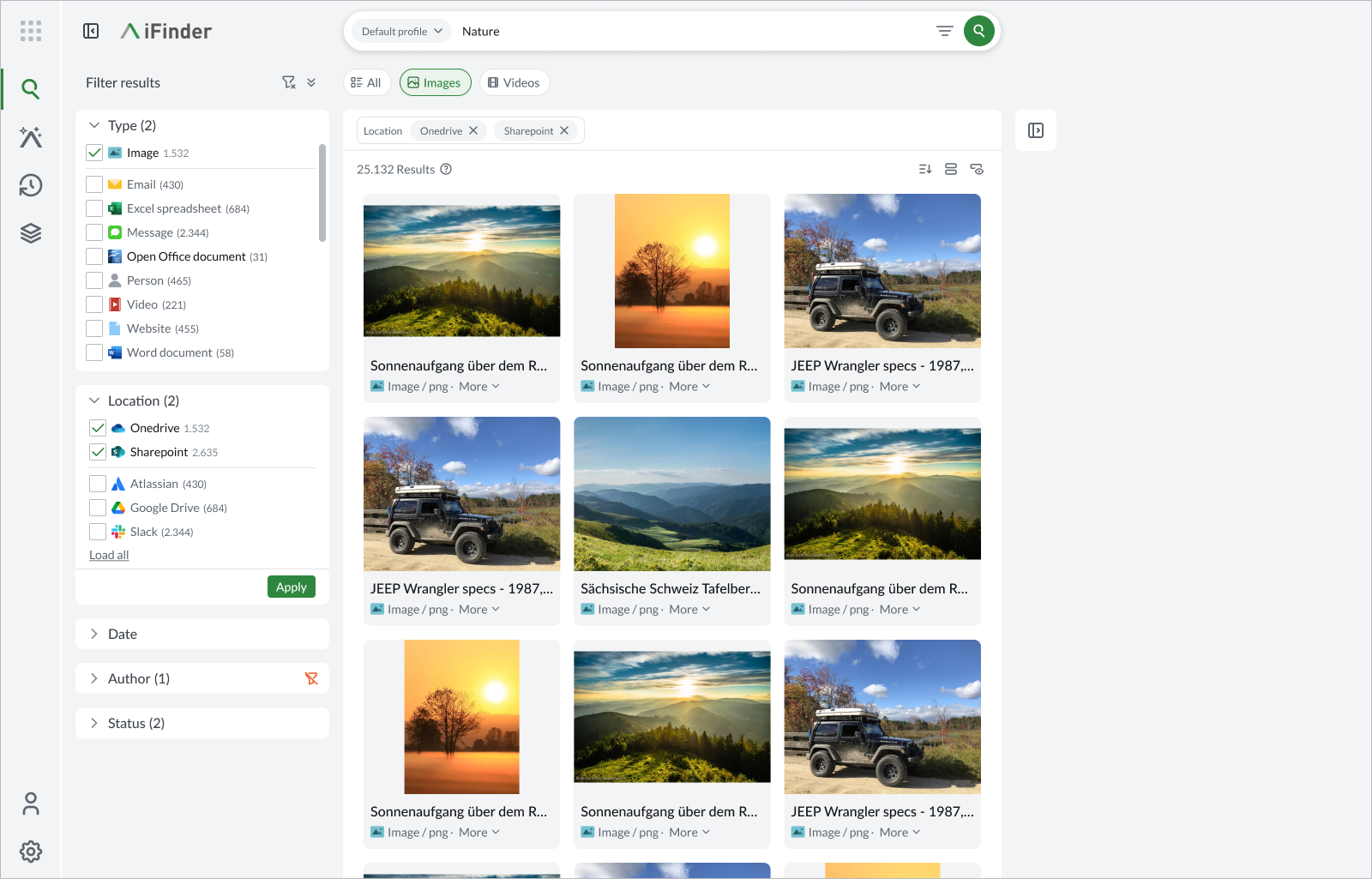Image resolution: width=1372 pixels, height=879 pixels.
Task: Click the Onedrive cloud icon in Location
Action: pos(118,428)
